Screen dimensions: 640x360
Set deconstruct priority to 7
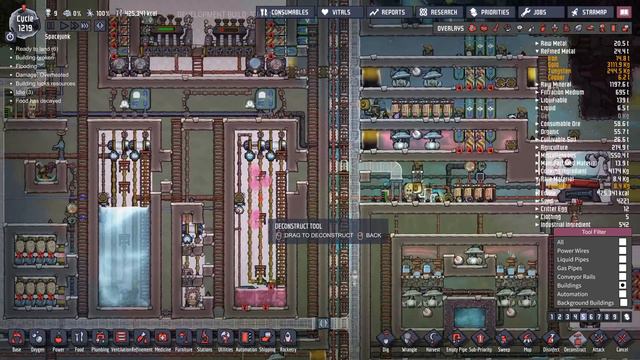click(x=599, y=317)
